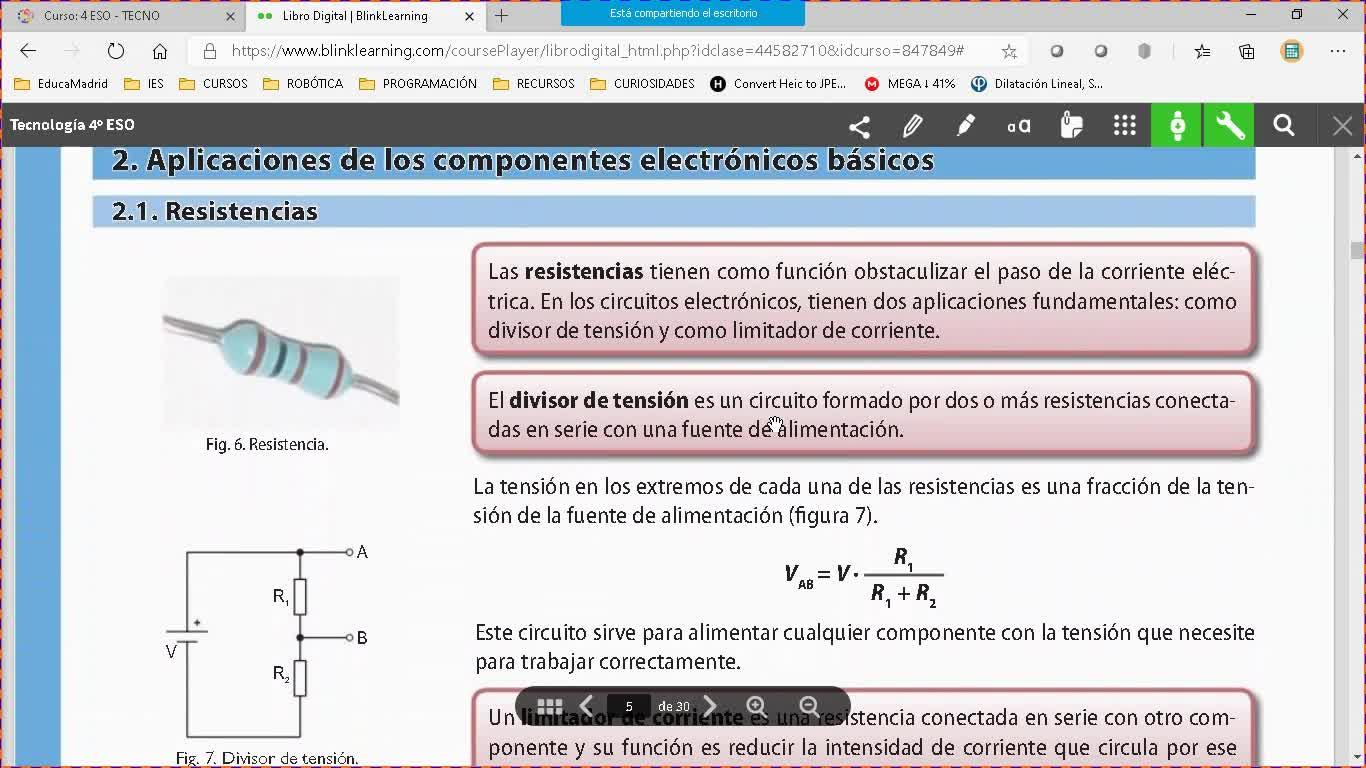View site security padlock info
1366x768 pixels.
point(209,51)
